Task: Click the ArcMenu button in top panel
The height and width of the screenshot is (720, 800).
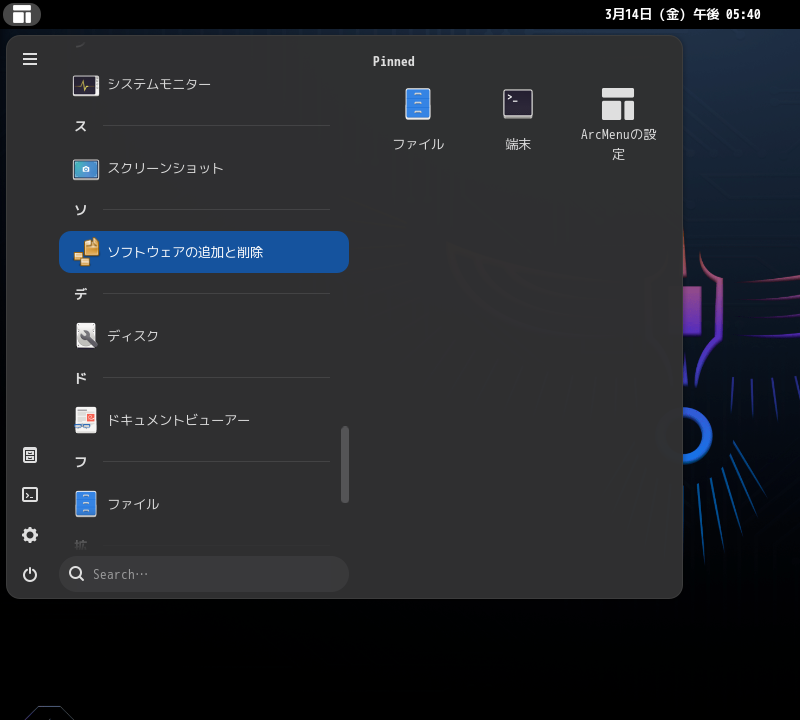Action: pos(22,14)
